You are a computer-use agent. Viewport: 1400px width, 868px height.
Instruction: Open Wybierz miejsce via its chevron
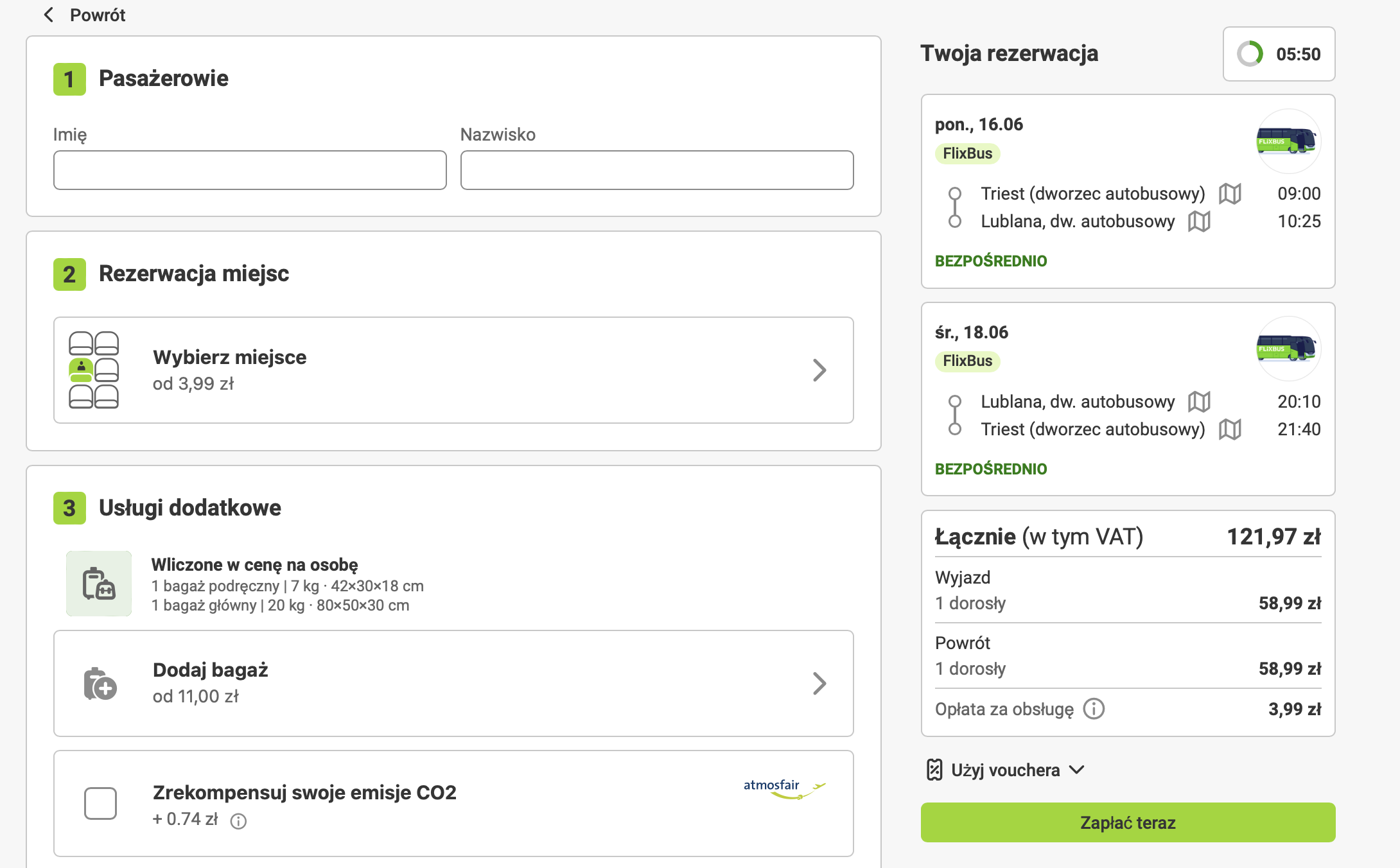click(x=819, y=370)
